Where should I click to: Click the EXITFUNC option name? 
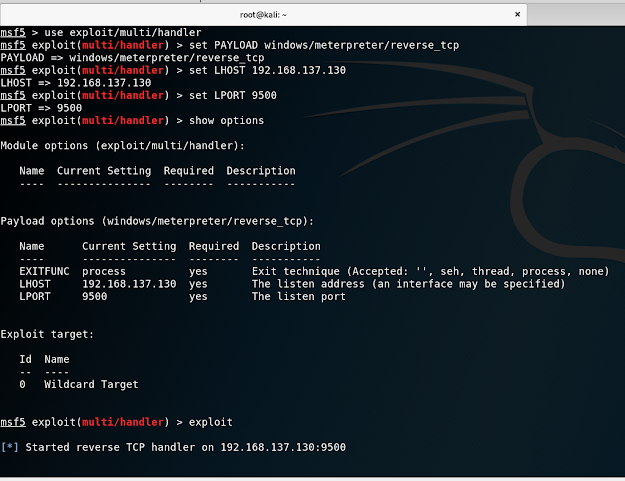44,271
